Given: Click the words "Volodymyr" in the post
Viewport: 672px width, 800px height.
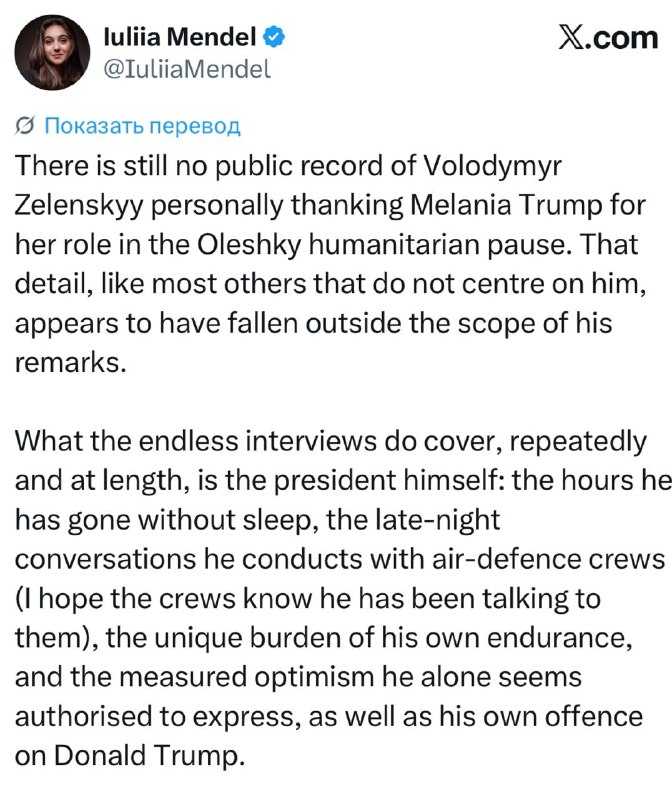Looking at the screenshot, I should (492, 166).
